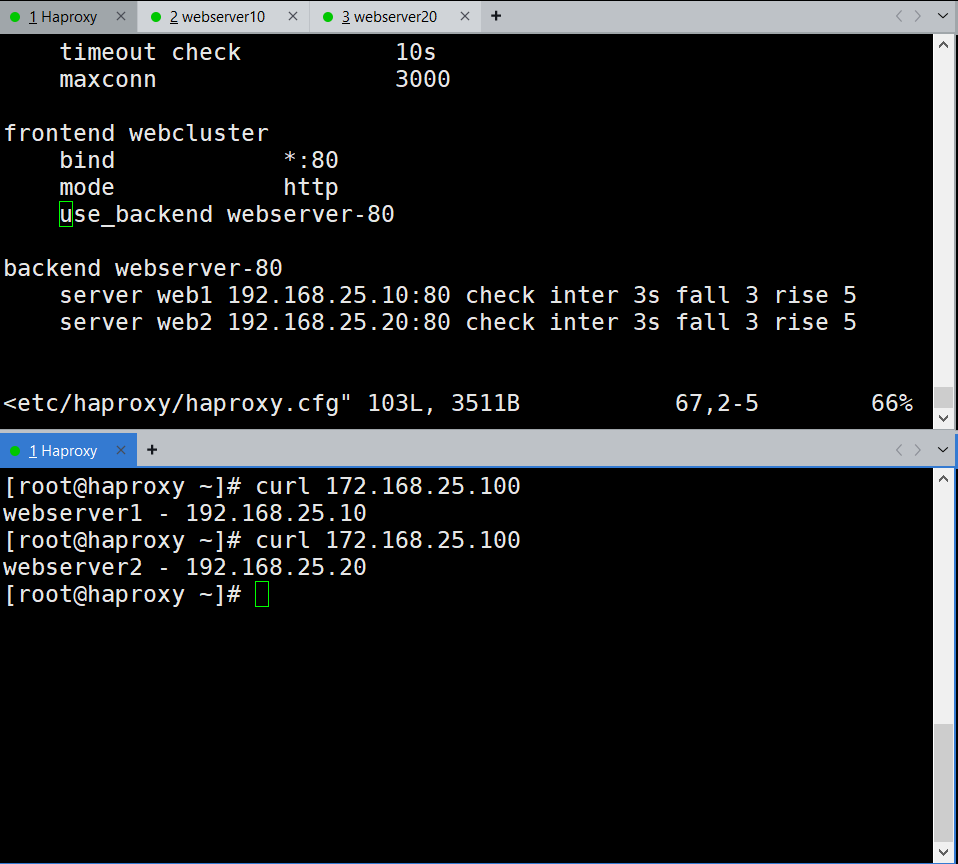Click the web2 server IP 192.168.25.20:80
The image size is (958, 864).
[x=339, y=322]
